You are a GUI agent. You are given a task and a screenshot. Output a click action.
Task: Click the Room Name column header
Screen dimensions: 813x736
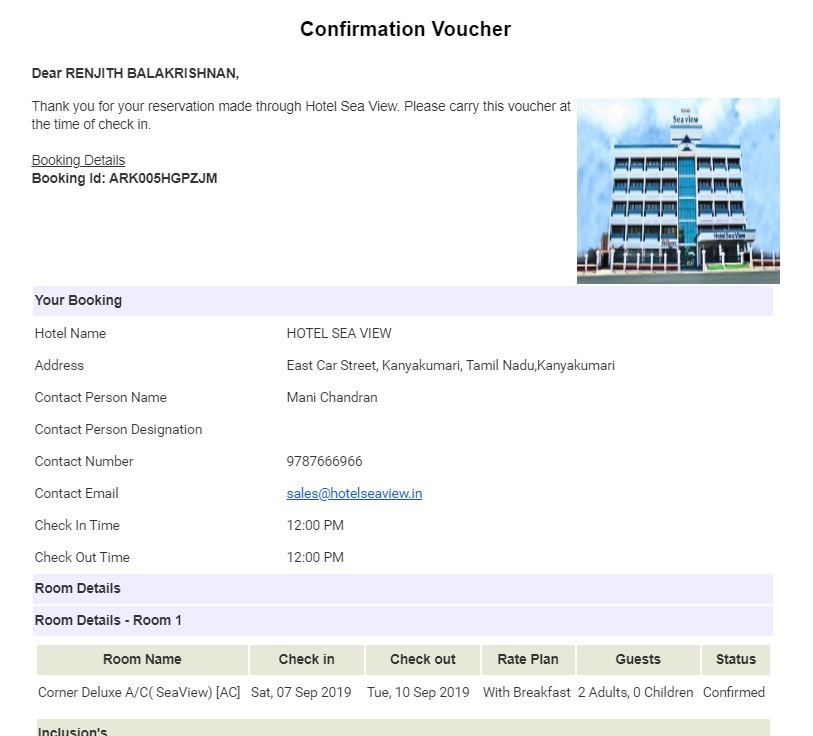click(142, 659)
